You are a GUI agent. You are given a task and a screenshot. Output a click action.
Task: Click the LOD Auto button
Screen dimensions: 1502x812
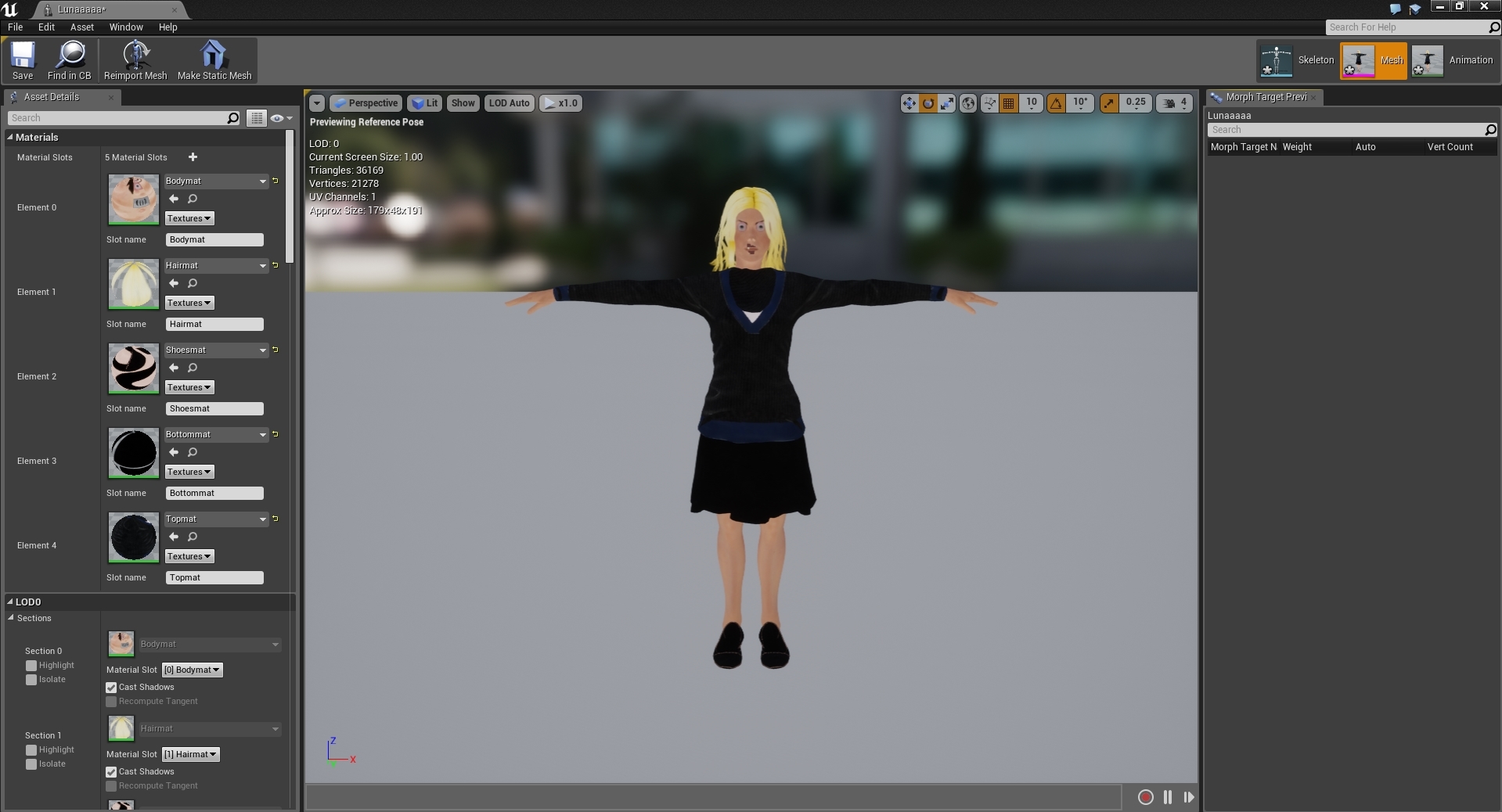tap(510, 103)
